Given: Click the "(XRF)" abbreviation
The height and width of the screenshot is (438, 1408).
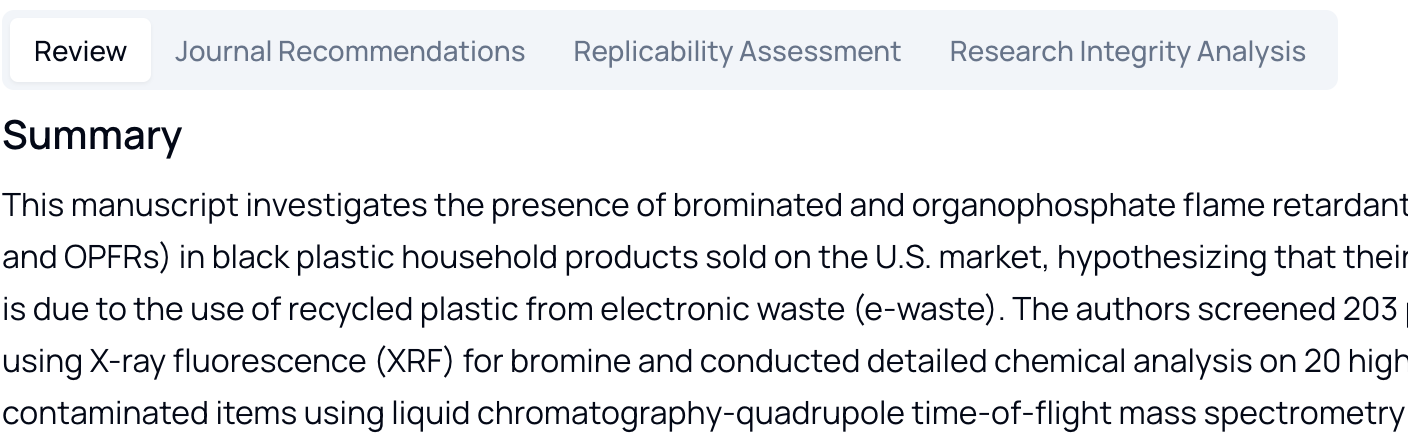Looking at the screenshot, I should pyautogui.click(x=413, y=361).
